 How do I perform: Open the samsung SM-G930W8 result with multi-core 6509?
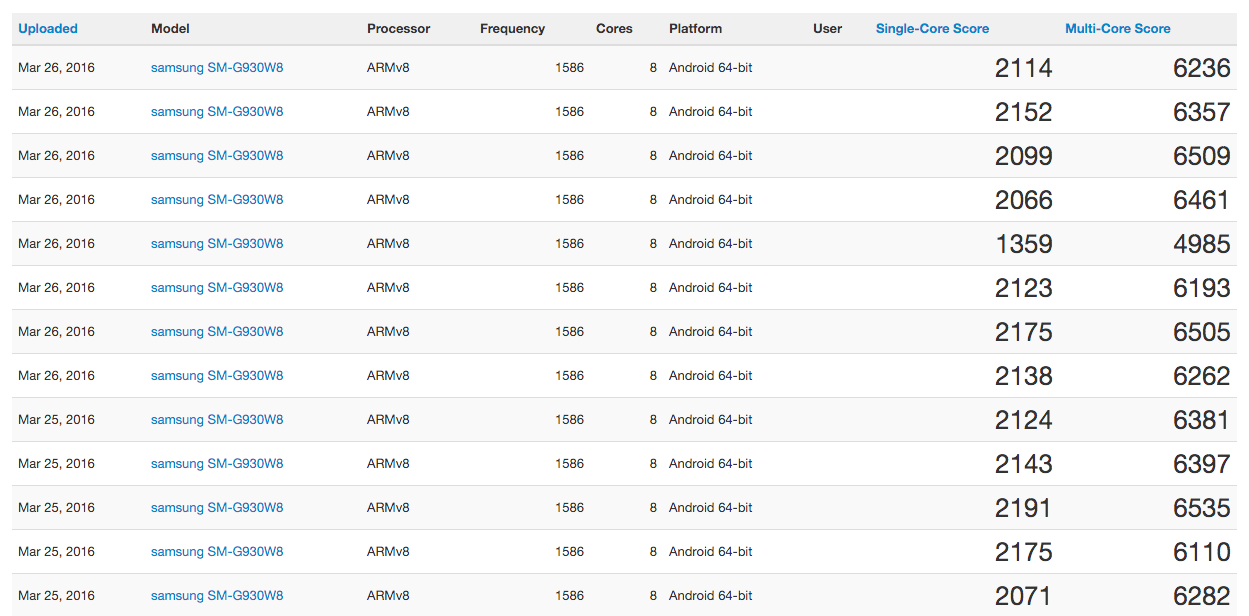click(x=217, y=156)
